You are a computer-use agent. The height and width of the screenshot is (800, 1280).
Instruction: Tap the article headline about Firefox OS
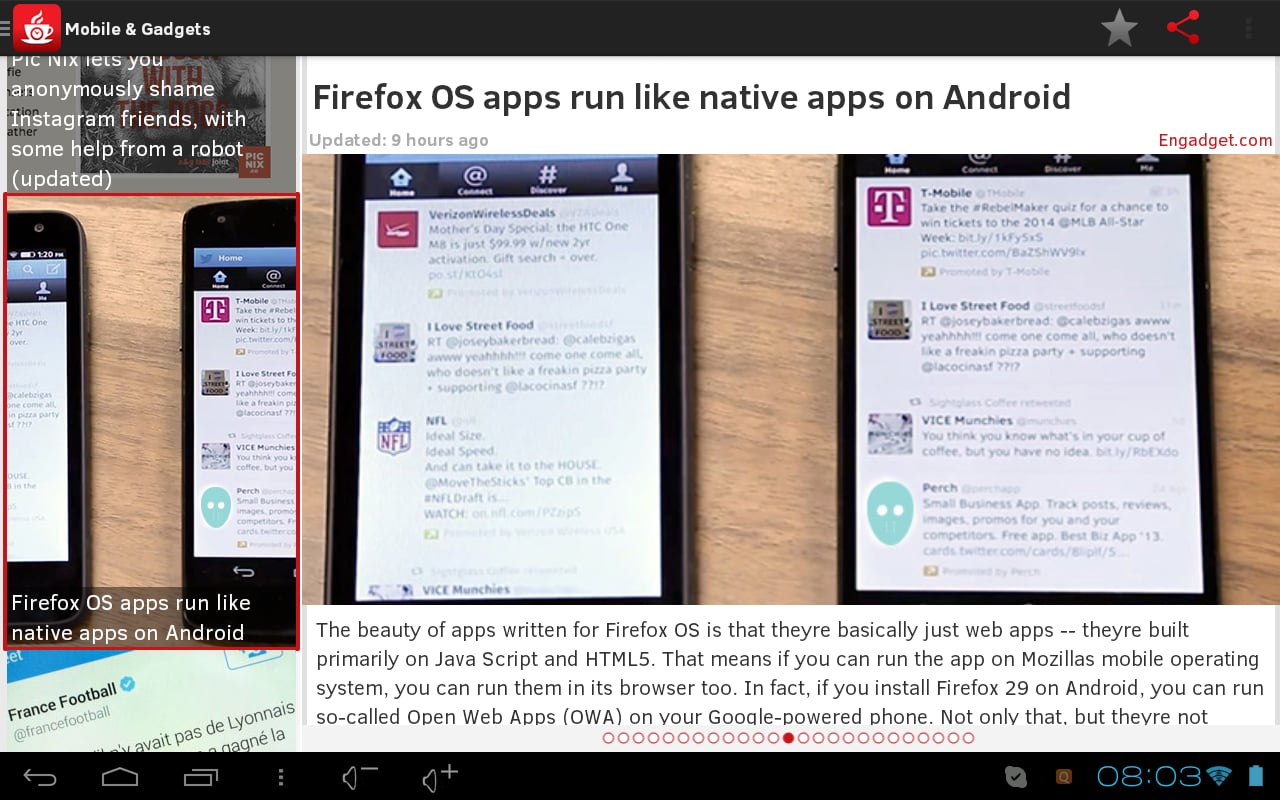(691, 97)
